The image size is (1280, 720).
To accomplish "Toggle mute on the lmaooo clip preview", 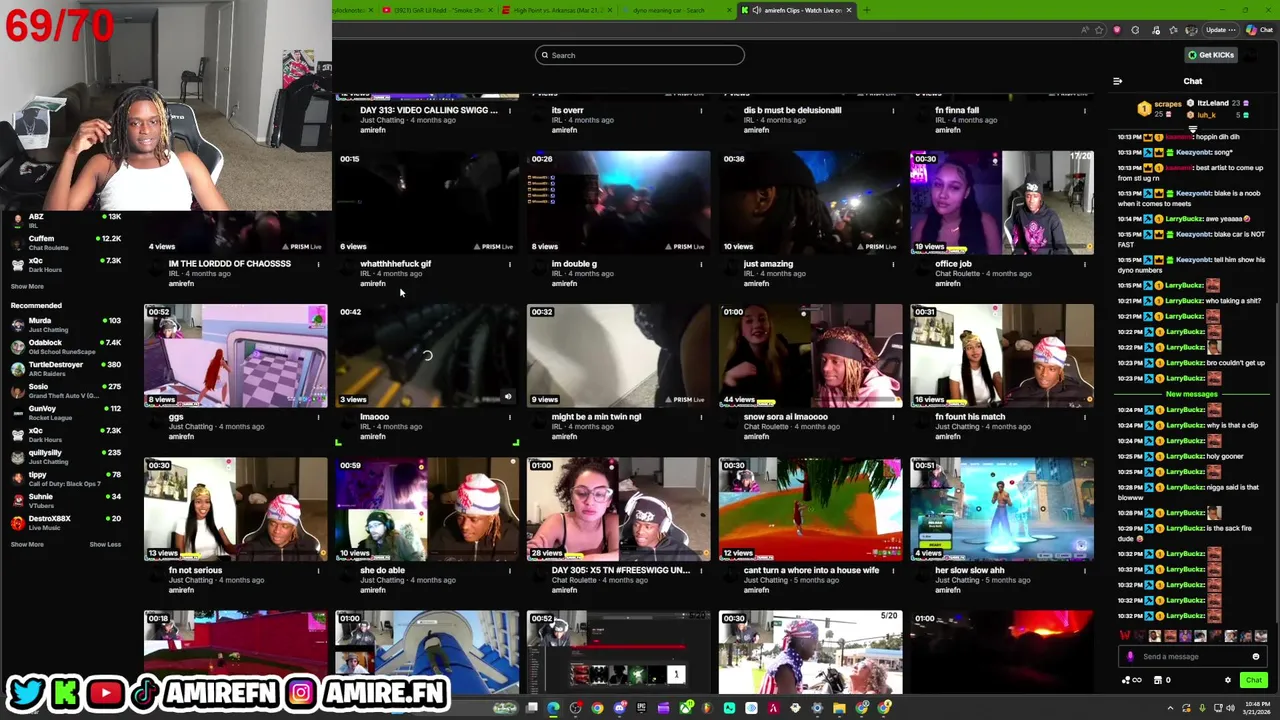I will pos(507,398).
